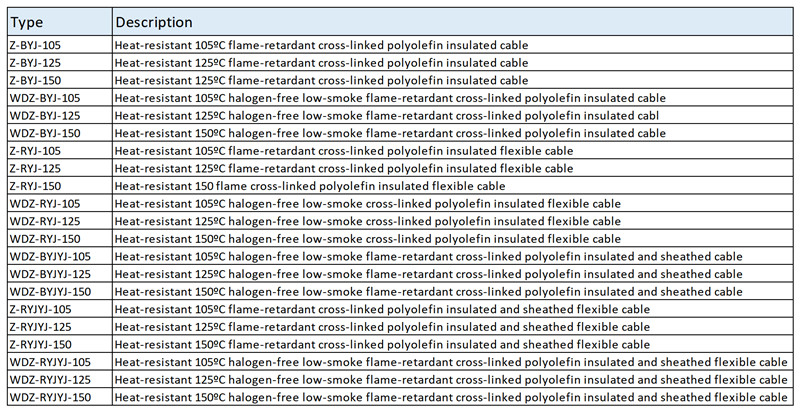Select the WDZ-BYJ-150 type cell
Viewport: 800px width, 412px height.
pos(45,133)
